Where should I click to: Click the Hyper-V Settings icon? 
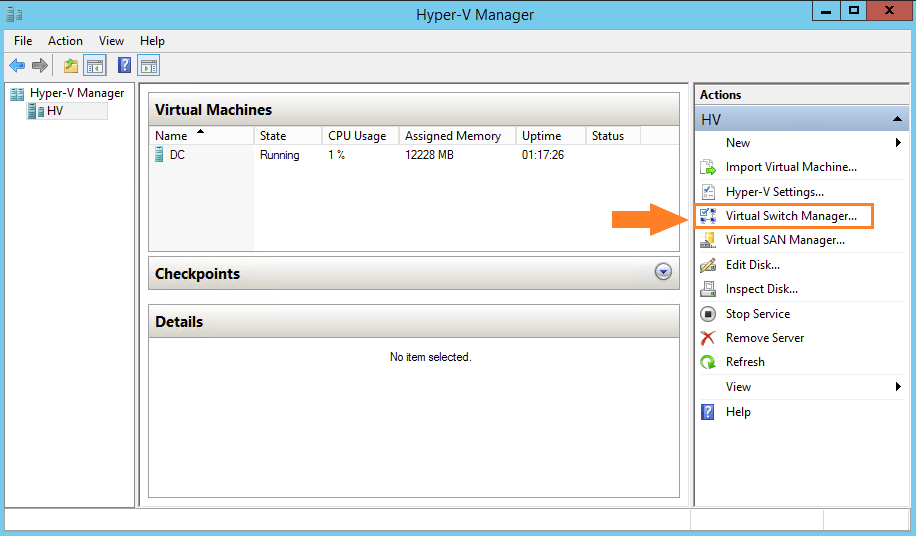708,192
